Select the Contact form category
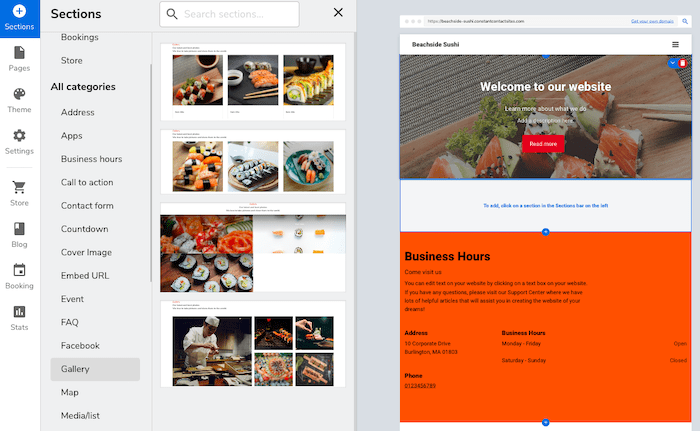 [87, 205]
